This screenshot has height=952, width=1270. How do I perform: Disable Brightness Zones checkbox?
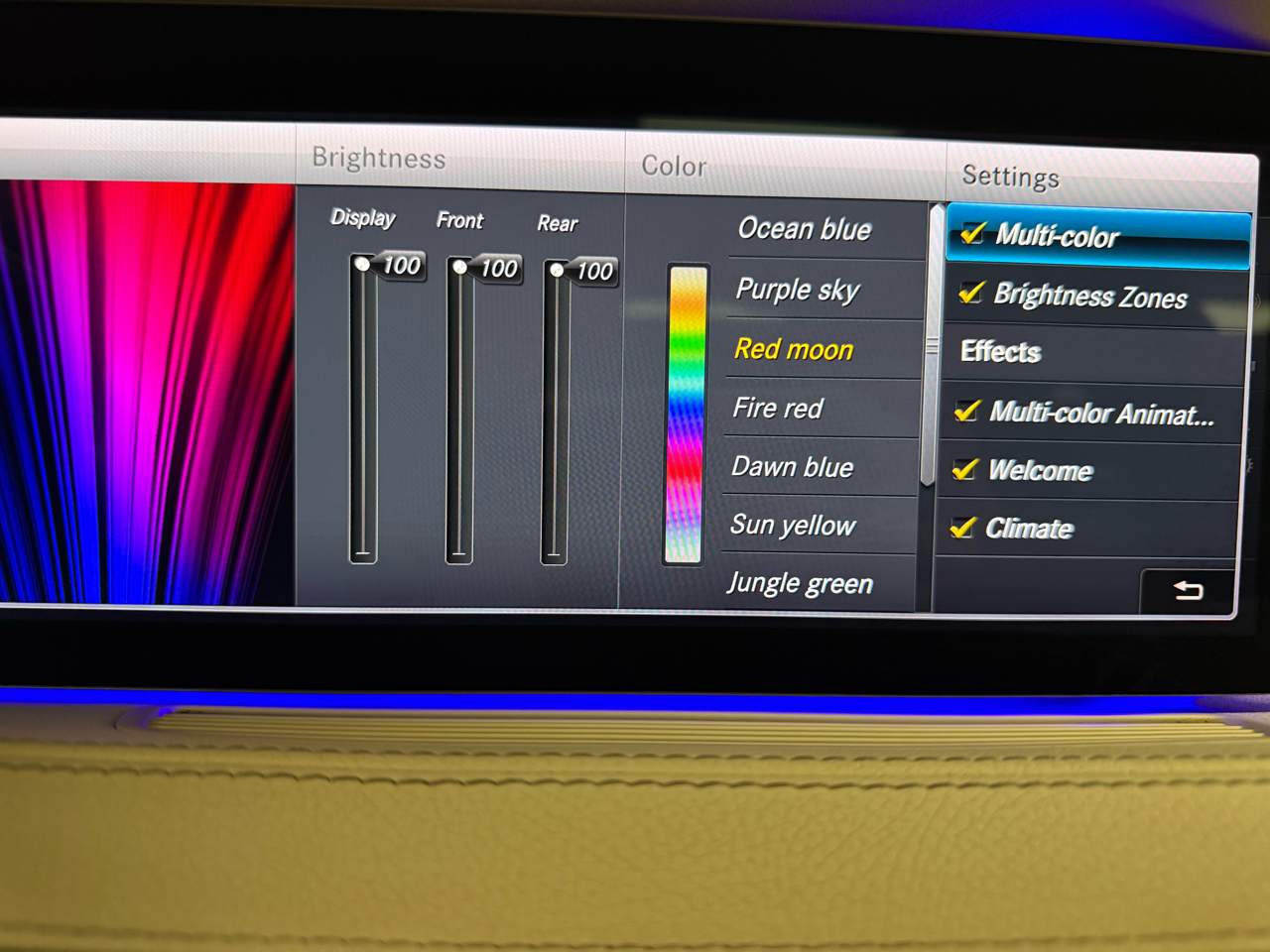(x=970, y=294)
